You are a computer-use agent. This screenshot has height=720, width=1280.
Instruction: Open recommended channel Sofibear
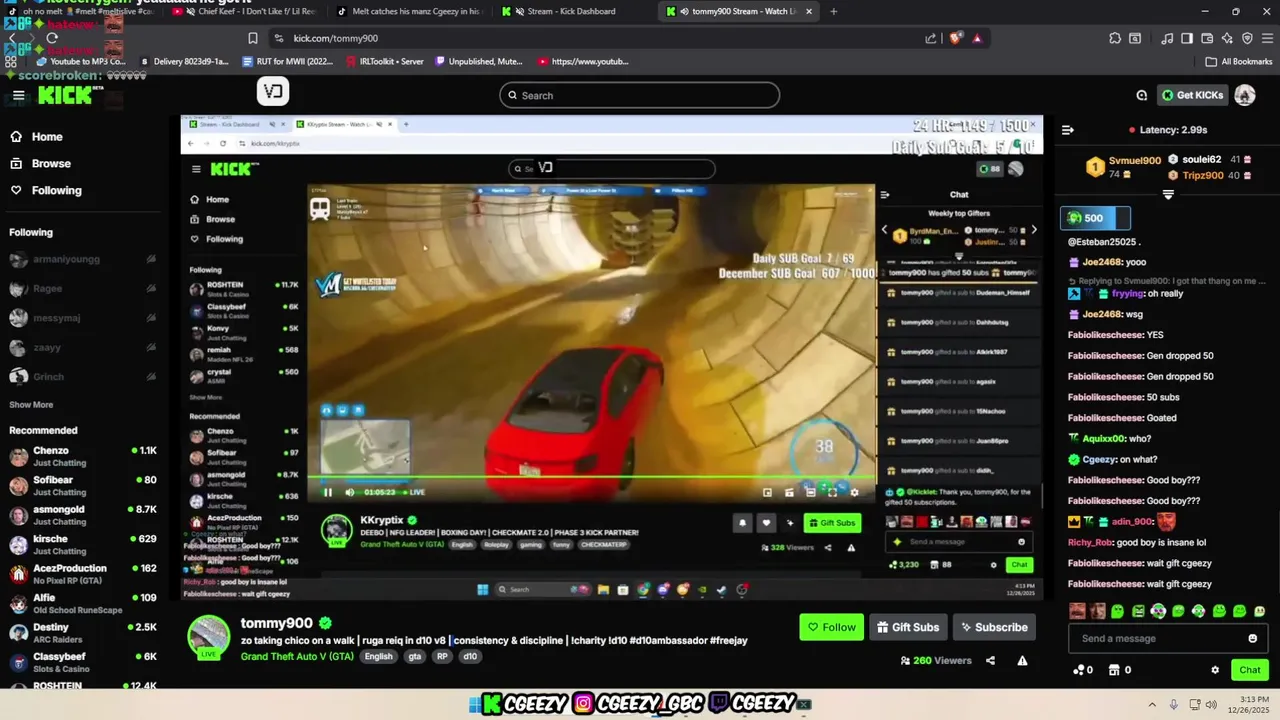click(x=83, y=486)
